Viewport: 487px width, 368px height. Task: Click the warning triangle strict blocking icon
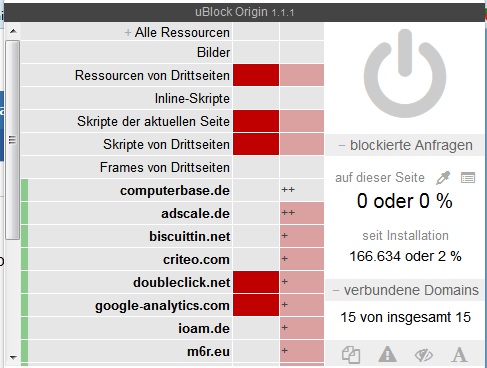point(387,354)
